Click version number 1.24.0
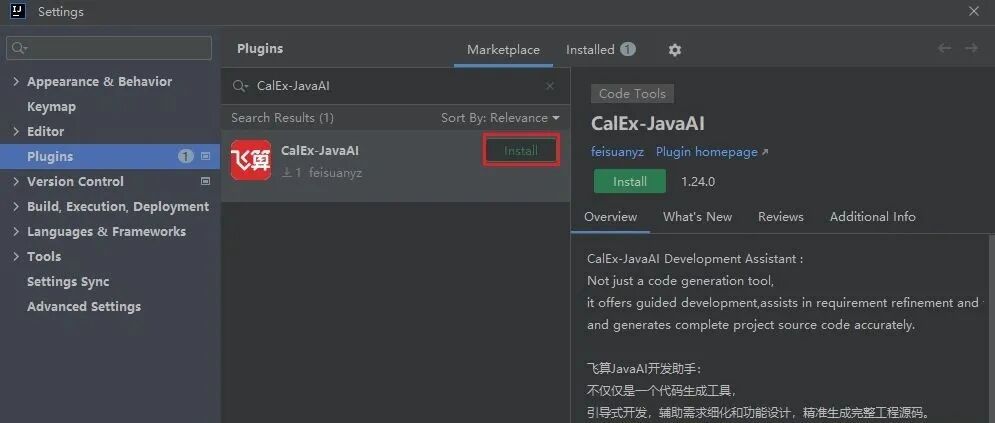Screen dimensions: 995x423 click(x=698, y=182)
